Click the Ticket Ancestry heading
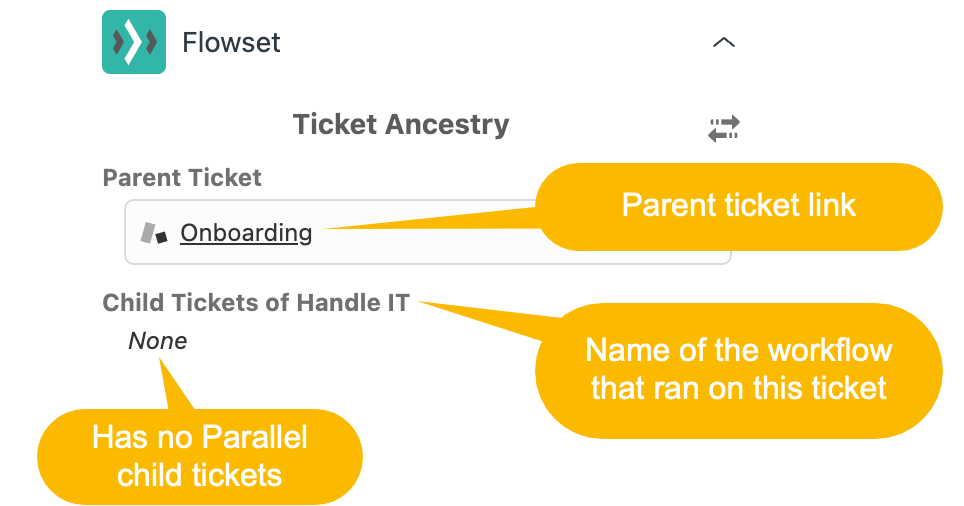This screenshot has height=506, width=964. click(401, 124)
